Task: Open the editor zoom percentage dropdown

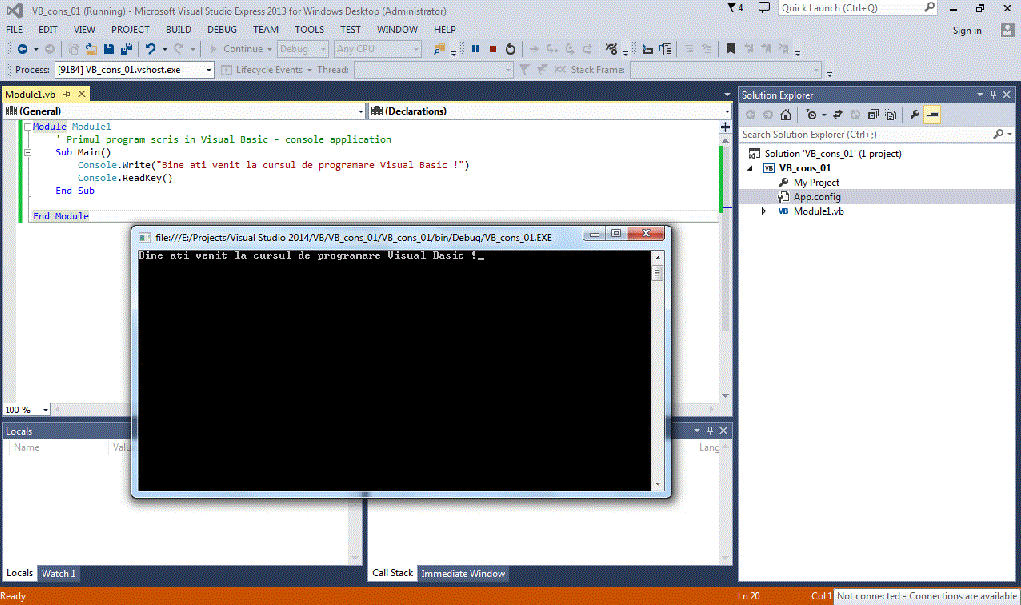Action: click(x=45, y=410)
